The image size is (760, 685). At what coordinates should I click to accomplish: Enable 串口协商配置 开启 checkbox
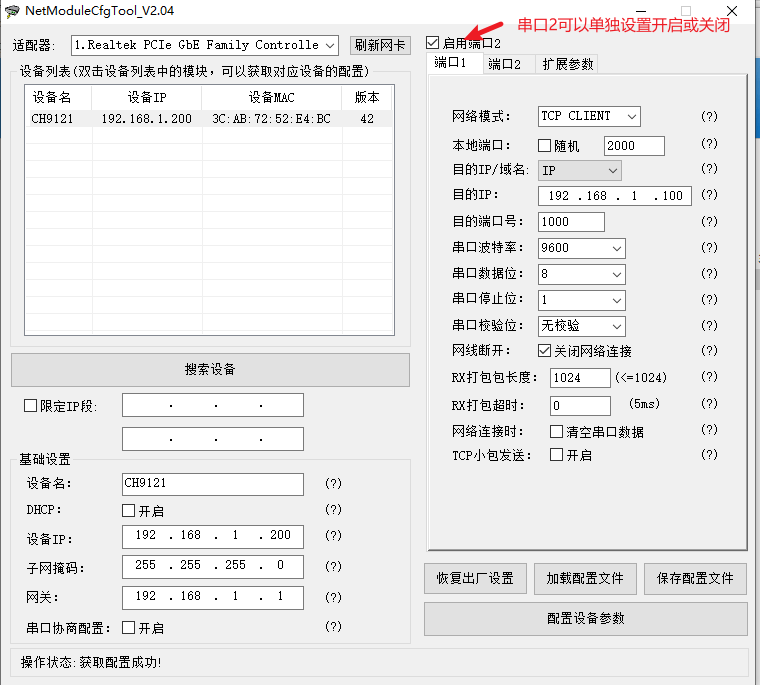coord(128,628)
